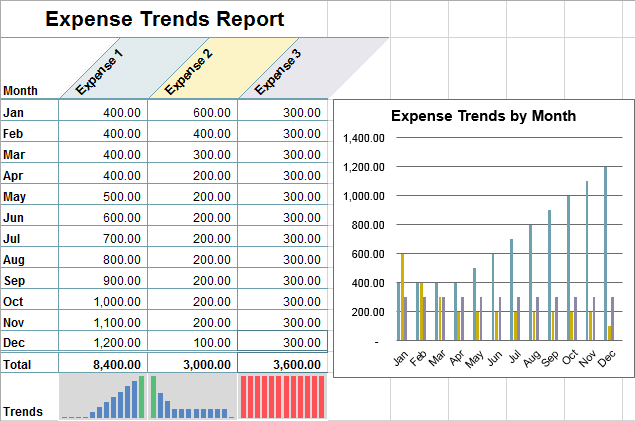Select the Jan Expense 2 cell showing 600.00
The height and width of the screenshot is (421, 635).
[193, 112]
